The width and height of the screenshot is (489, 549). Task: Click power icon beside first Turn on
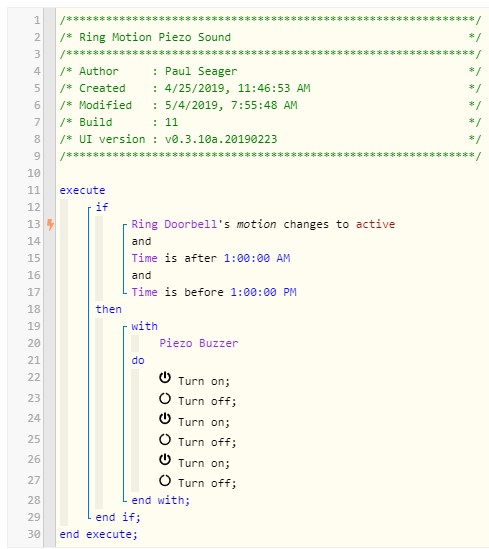[x=165, y=378]
